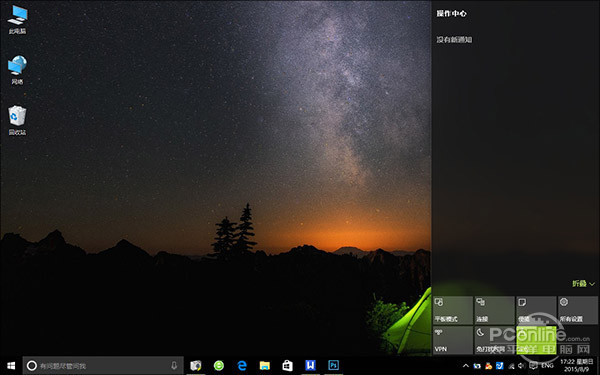Open the camera-style app on the taskbar
The image size is (600, 375).
pos(196,366)
